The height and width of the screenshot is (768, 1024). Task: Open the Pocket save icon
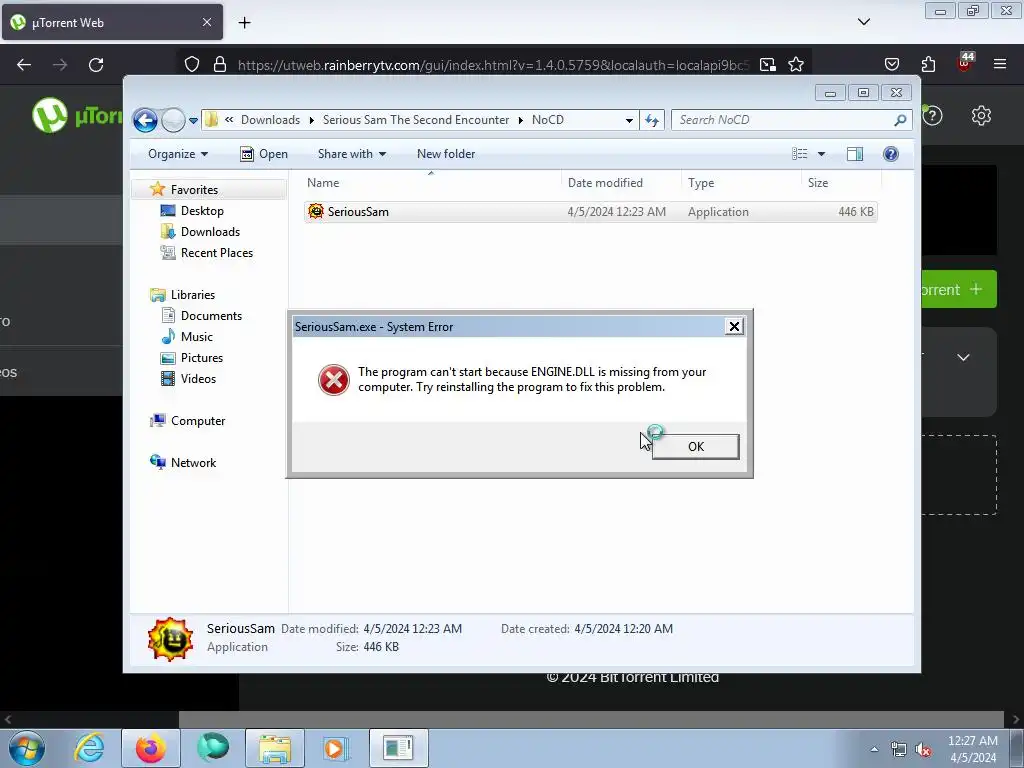pyautogui.click(x=891, y=64)
